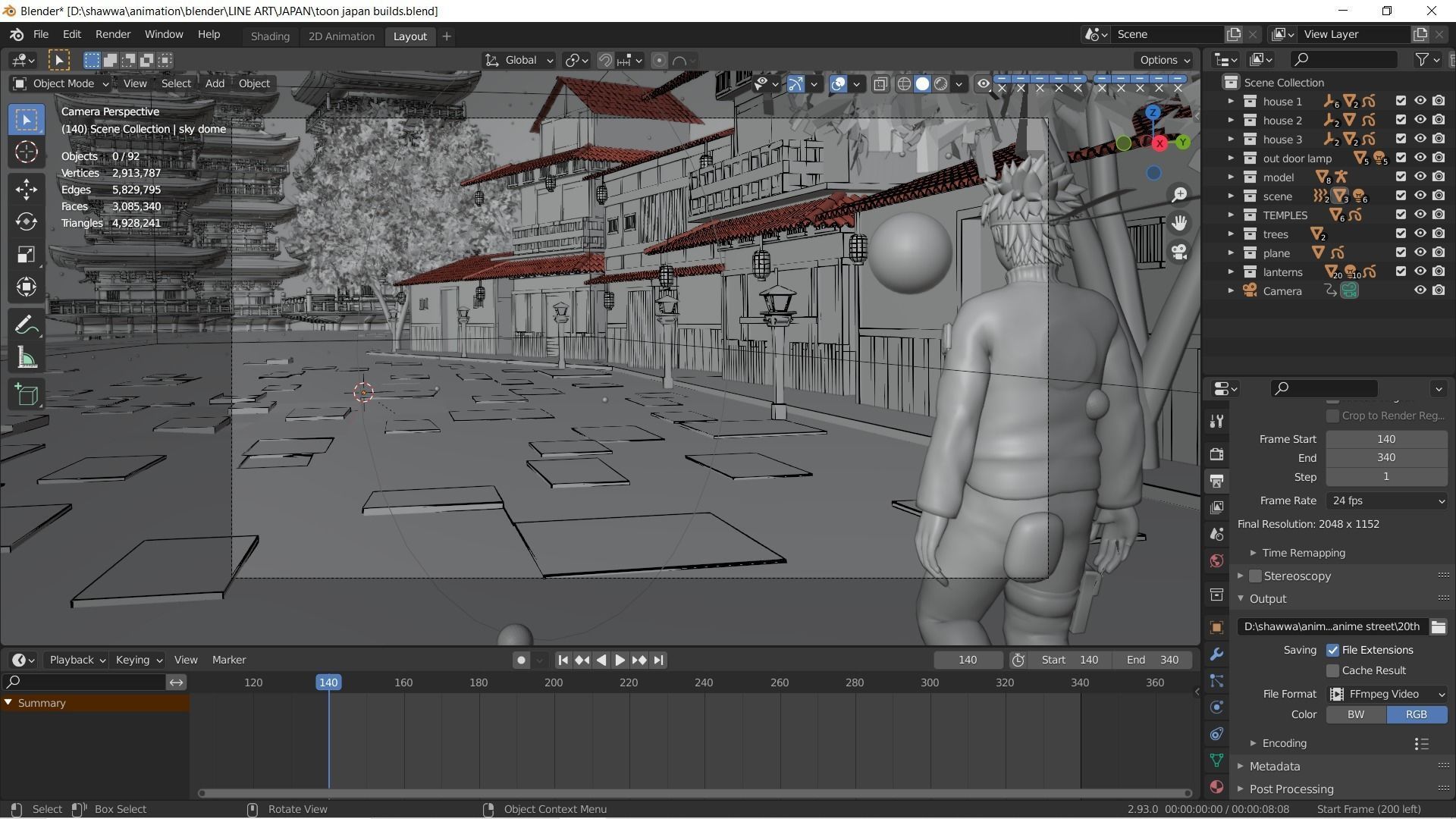Select the Scale tool

(x=27, y=254)
